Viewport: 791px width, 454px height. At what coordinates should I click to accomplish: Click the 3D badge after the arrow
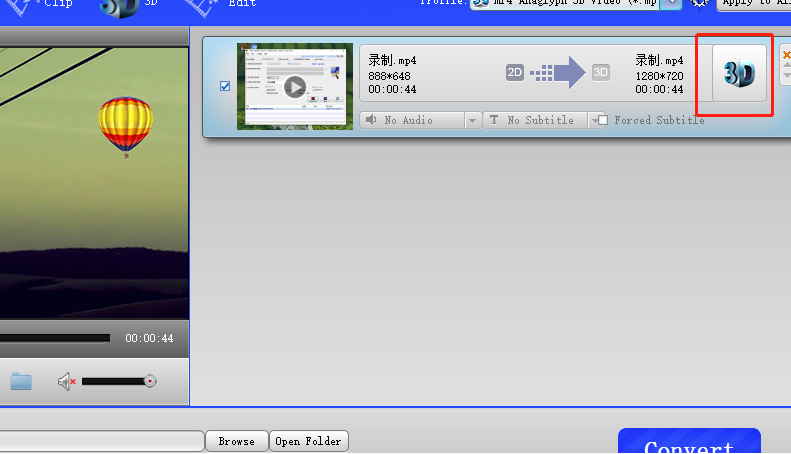tap(600, 73)
